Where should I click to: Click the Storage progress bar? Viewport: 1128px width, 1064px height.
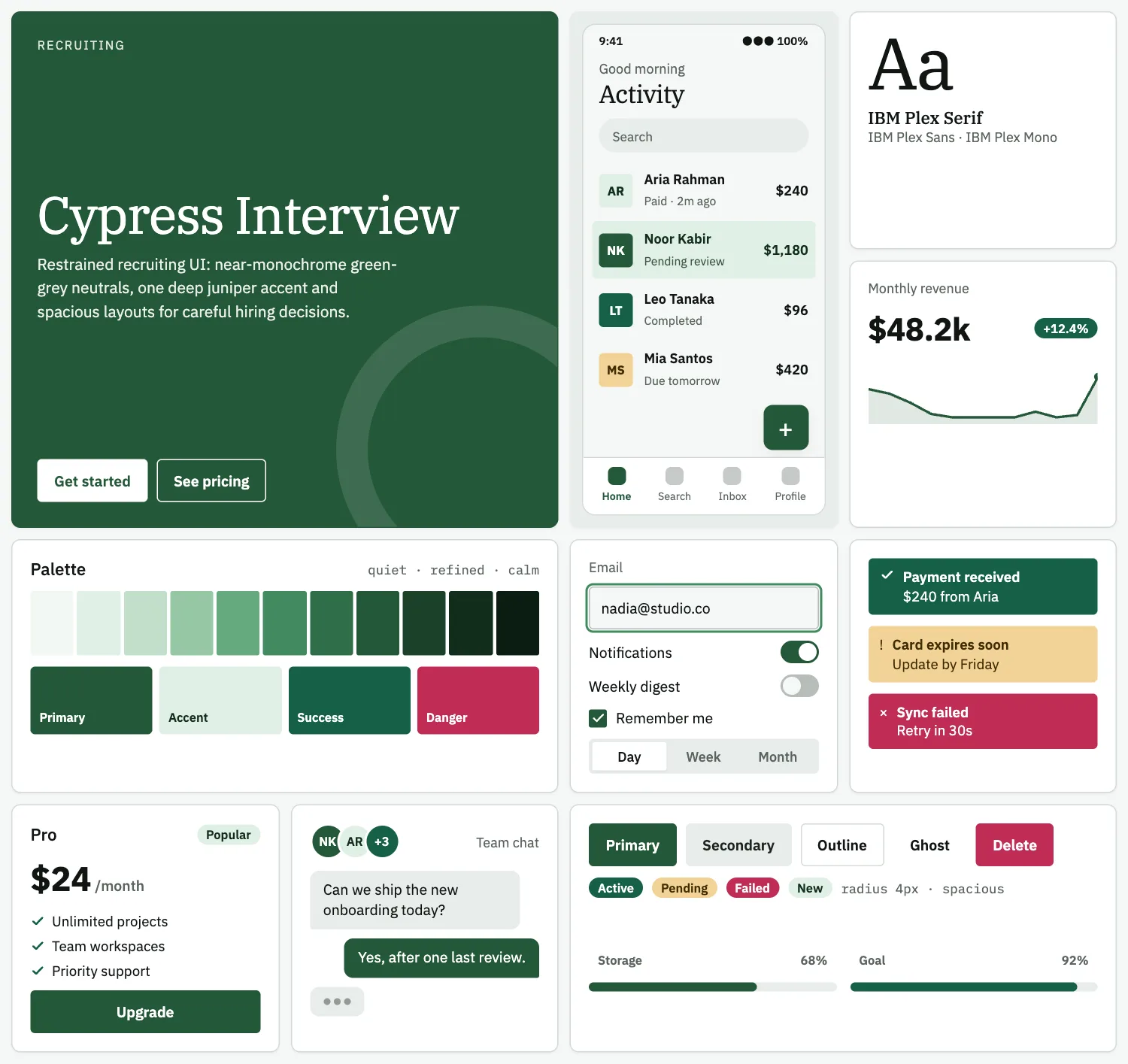712,987
